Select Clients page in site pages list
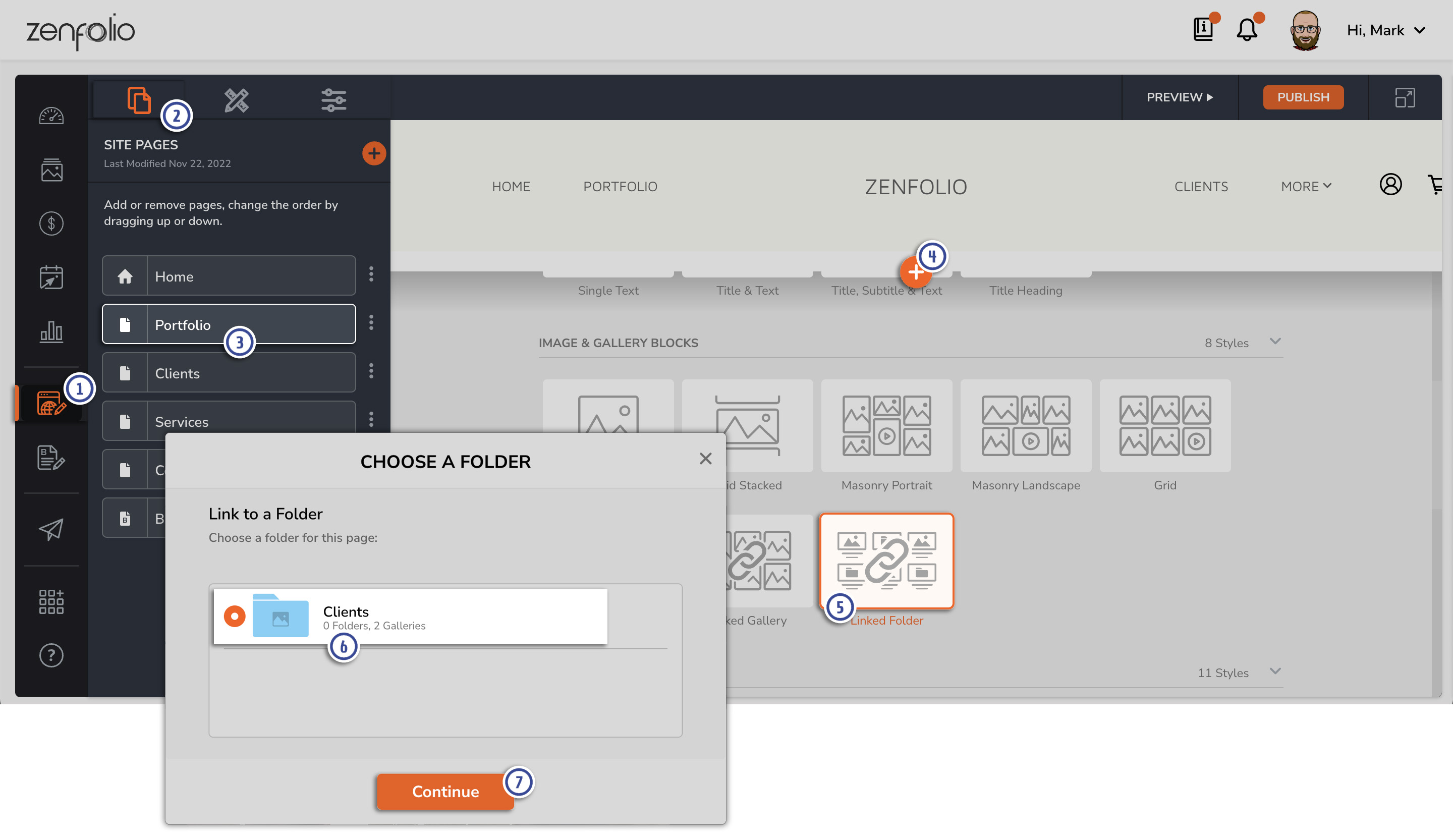The height and width of the screenshot is (840, 1453). 228,372
